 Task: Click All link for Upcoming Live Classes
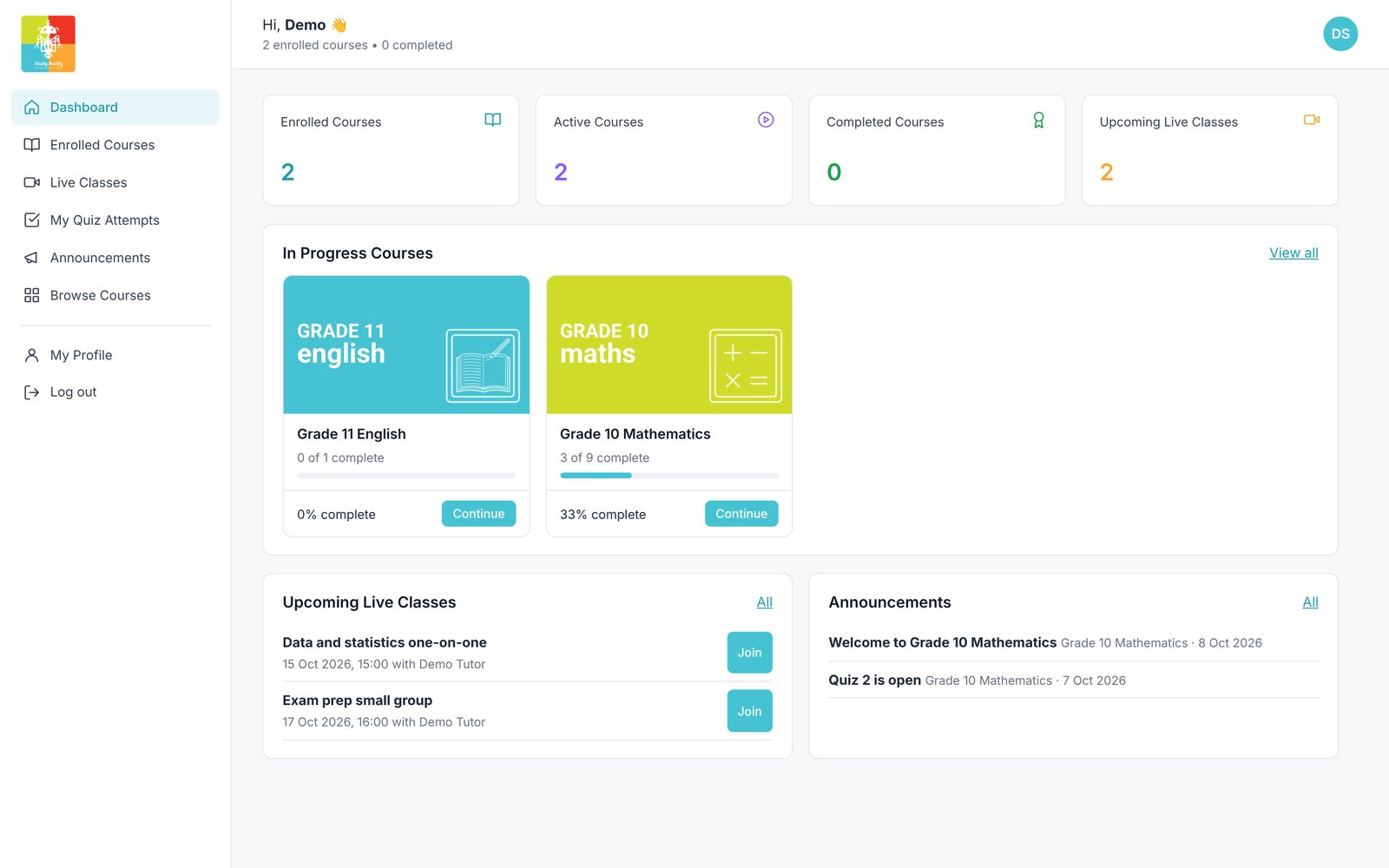pyautogui.click(x=764, y=602)
